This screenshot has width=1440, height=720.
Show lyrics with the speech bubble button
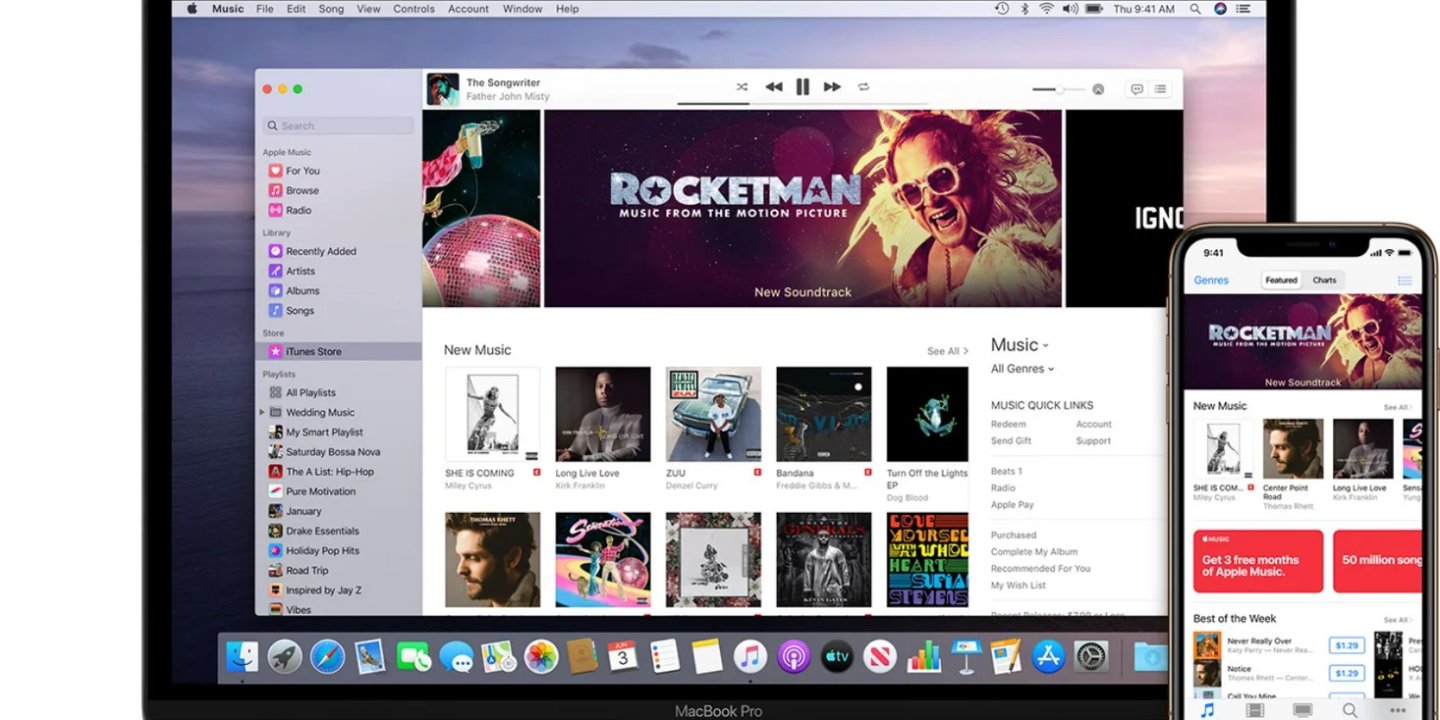pyautogui.click(x=1137, y=89)
